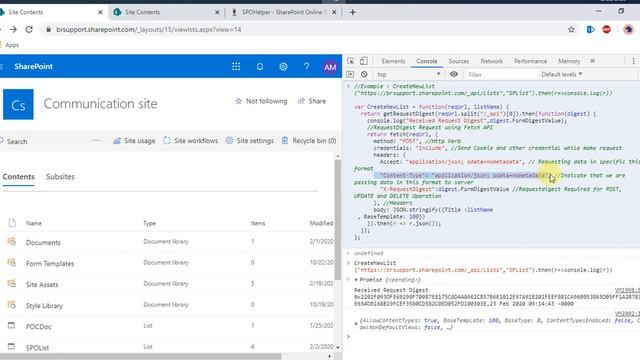Click the Apps bookmark
640x360 pixels.
pos(12,45)
